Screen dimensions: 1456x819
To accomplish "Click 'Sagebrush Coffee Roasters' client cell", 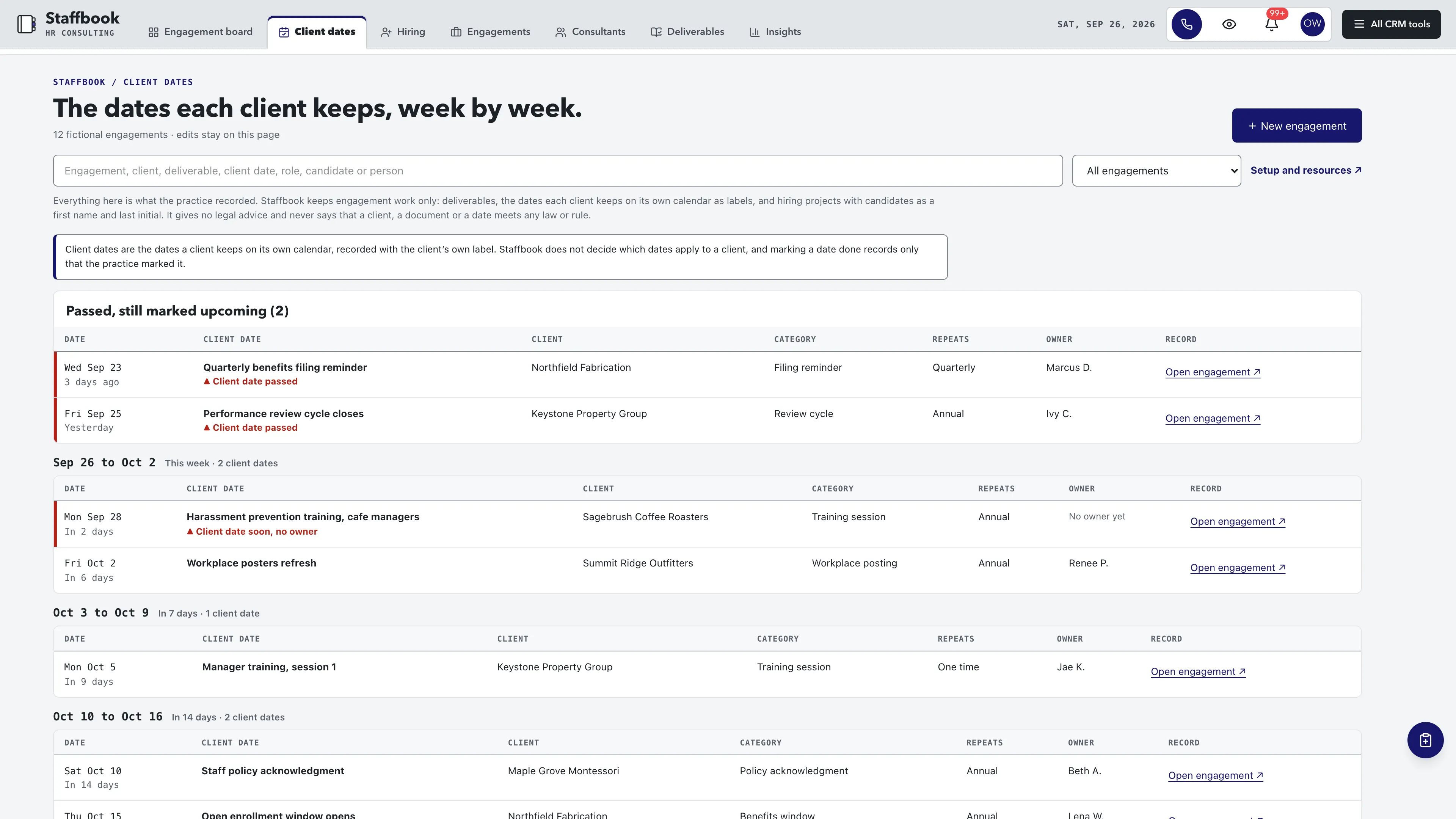I will tap(645, 516).
